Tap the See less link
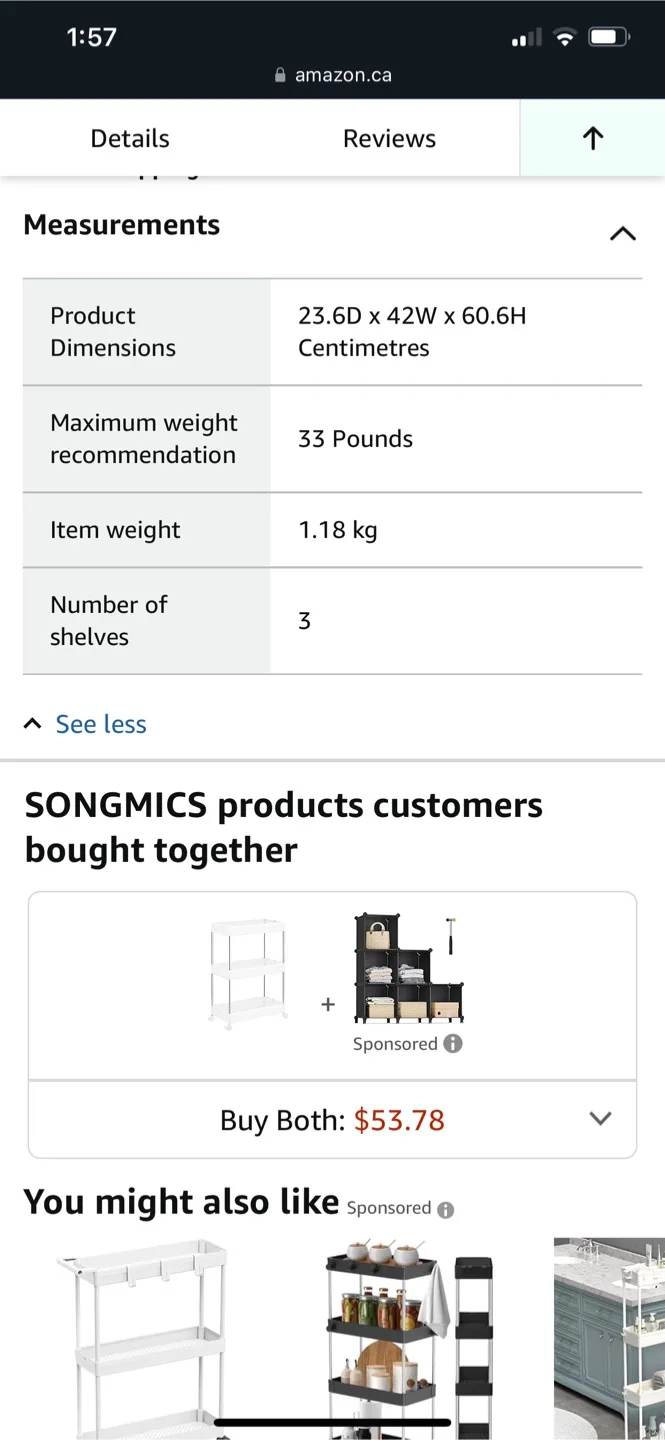 tap(100, 723)
